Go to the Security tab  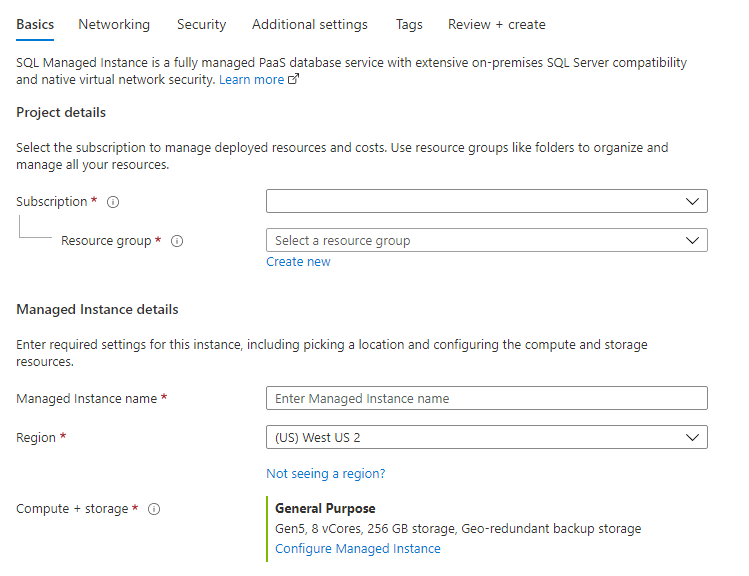201,24
